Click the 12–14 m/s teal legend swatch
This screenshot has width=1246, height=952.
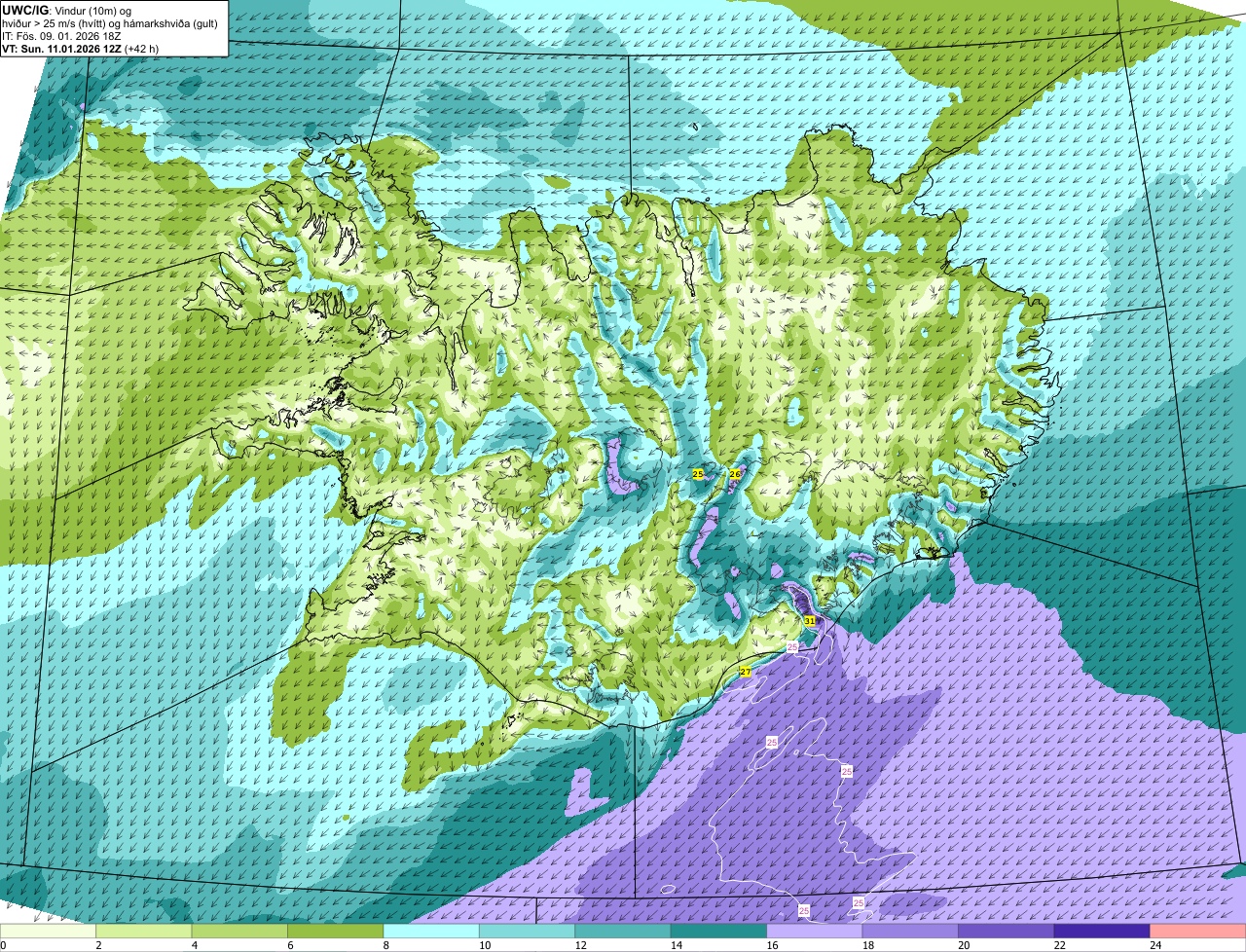(x=623, y=931)
